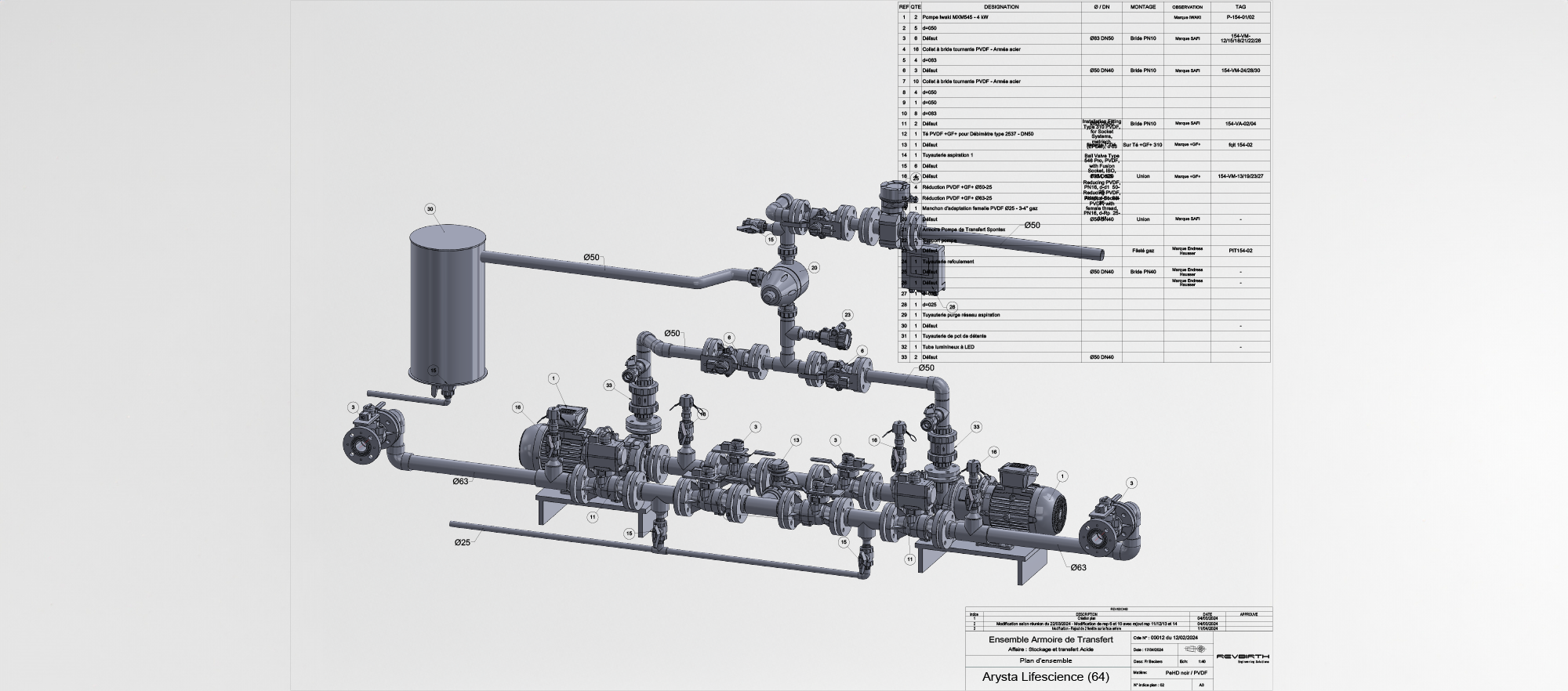Click the Ø25 dimension label on drain pipe
Image resolution: width=1568 pixels, height=691 pixels.
coord(462,542)
